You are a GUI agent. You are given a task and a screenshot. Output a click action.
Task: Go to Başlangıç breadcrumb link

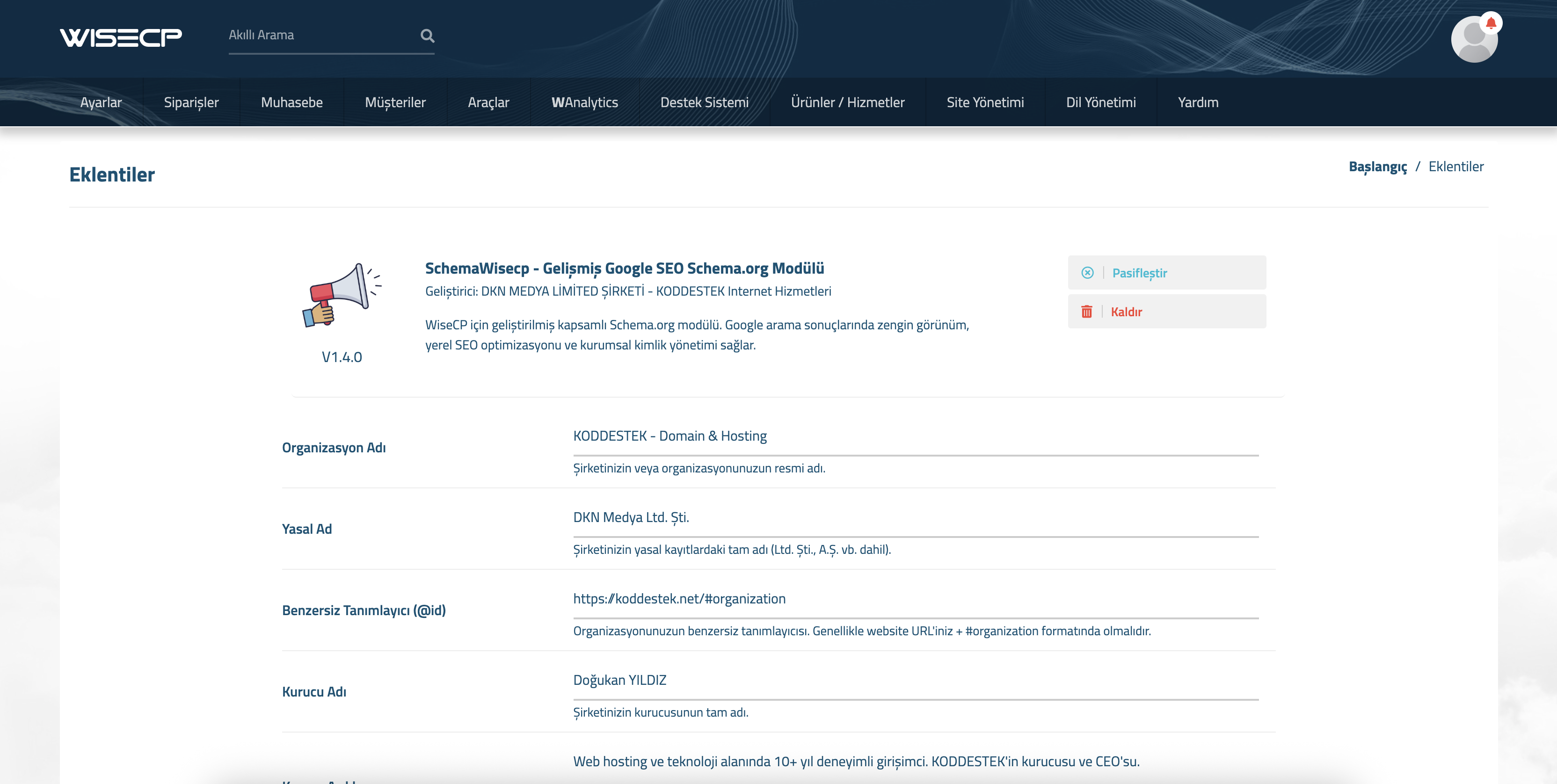click(x=1377, y=167)
